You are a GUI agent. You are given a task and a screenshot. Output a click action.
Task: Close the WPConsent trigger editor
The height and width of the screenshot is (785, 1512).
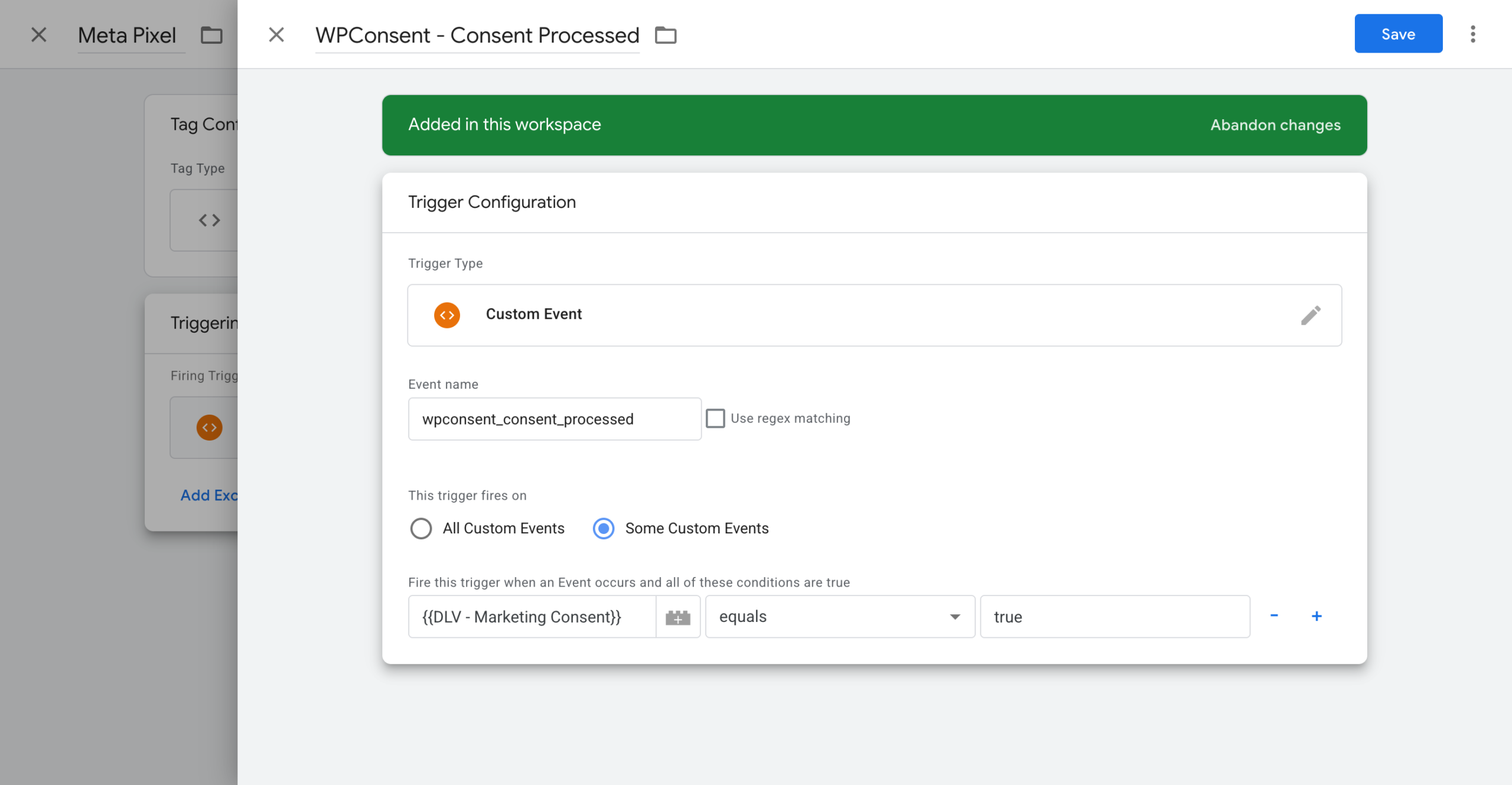(x=276, y=35)
